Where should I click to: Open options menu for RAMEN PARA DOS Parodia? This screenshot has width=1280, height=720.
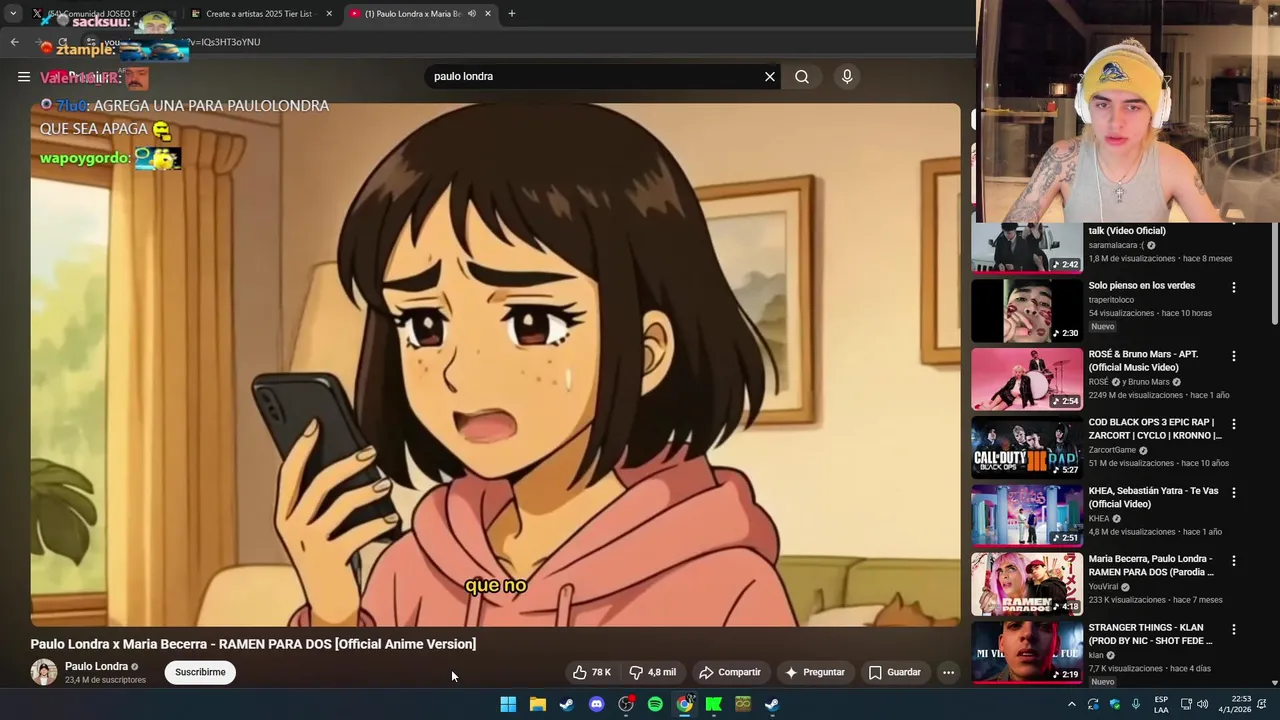click(1233, 561)
